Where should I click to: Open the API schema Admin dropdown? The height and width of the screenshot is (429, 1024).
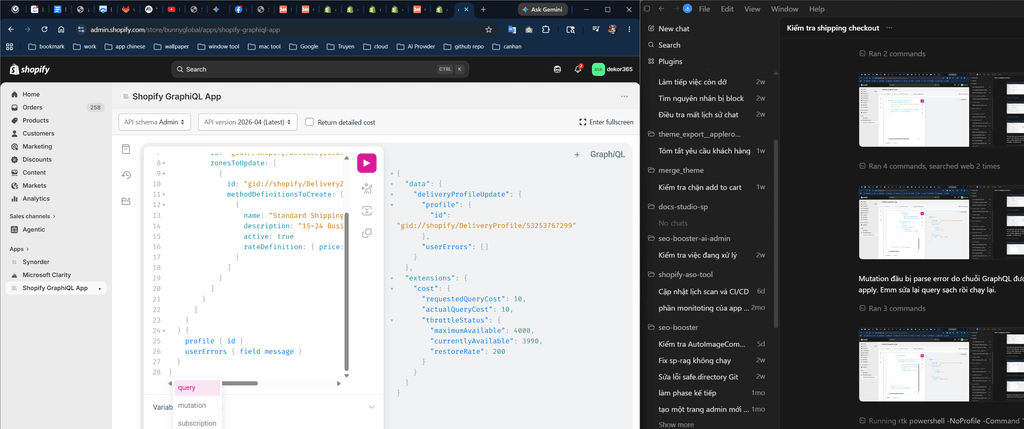coord(155,122)
